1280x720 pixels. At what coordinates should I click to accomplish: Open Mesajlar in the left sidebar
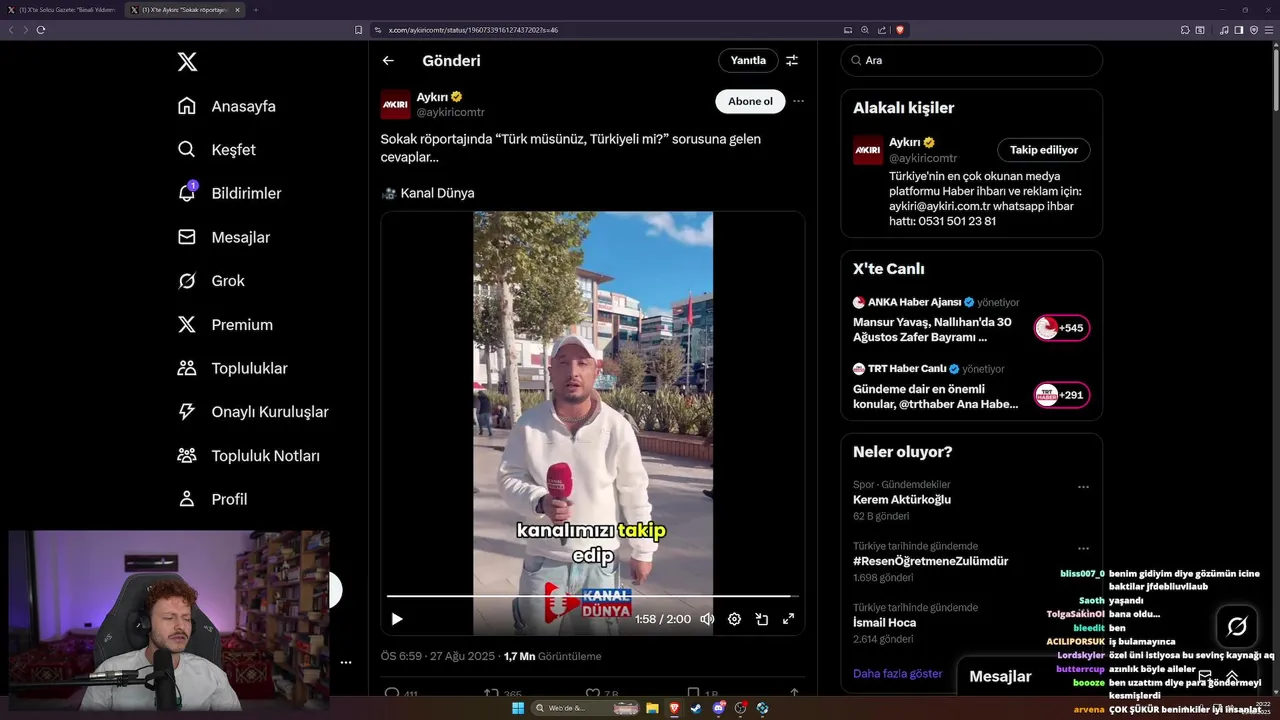point(223,237)
